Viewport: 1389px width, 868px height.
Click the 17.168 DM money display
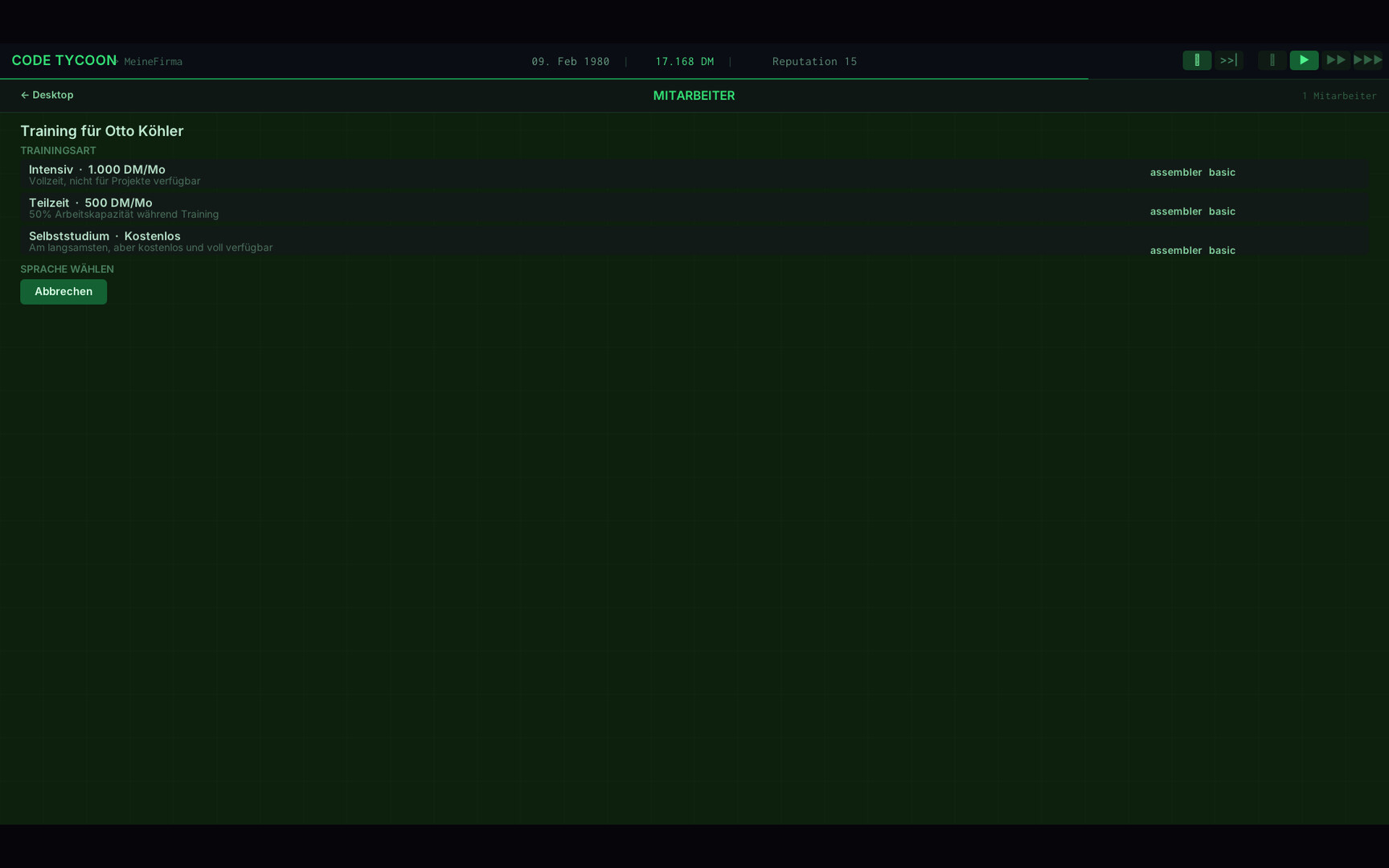pos(685,61)
